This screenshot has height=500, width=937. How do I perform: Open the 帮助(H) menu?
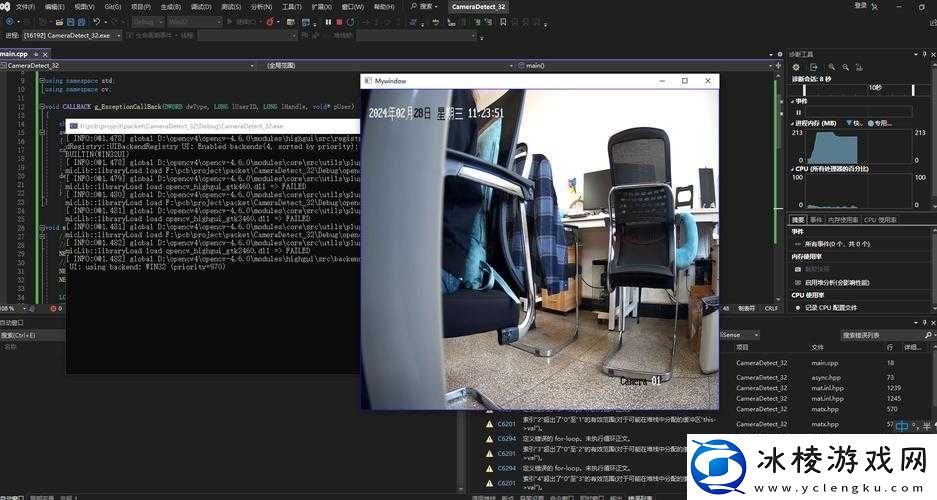point(384,7)
